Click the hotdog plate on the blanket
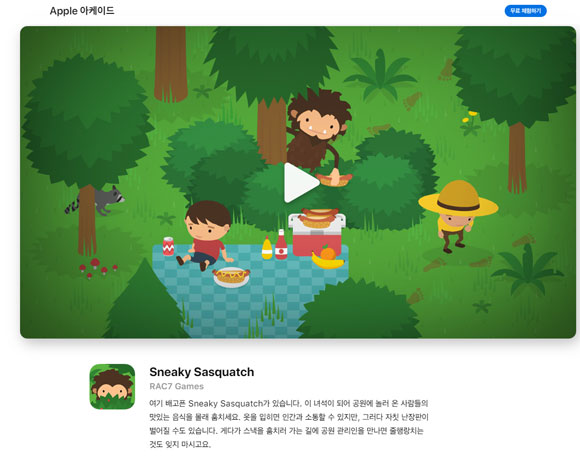 (231, 277)
